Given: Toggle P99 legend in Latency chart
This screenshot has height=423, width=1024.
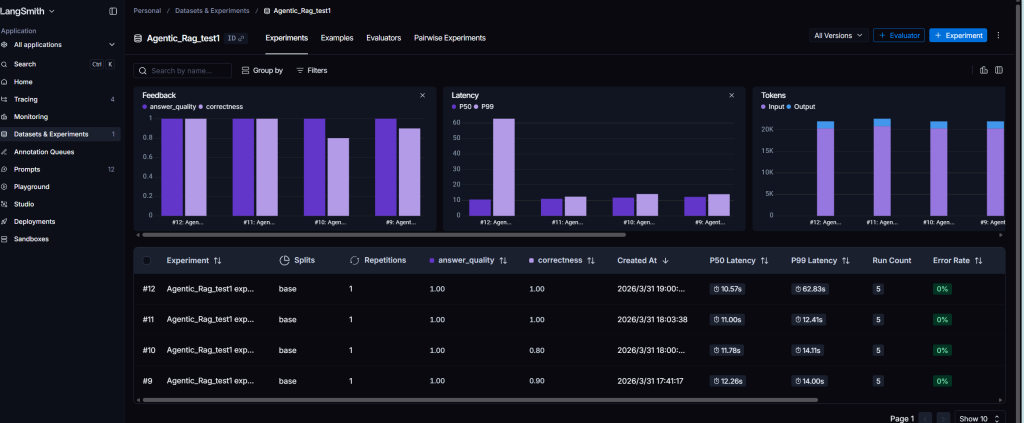Looking at the screenshot, I should pyautogui.click(x=485, y=106).
